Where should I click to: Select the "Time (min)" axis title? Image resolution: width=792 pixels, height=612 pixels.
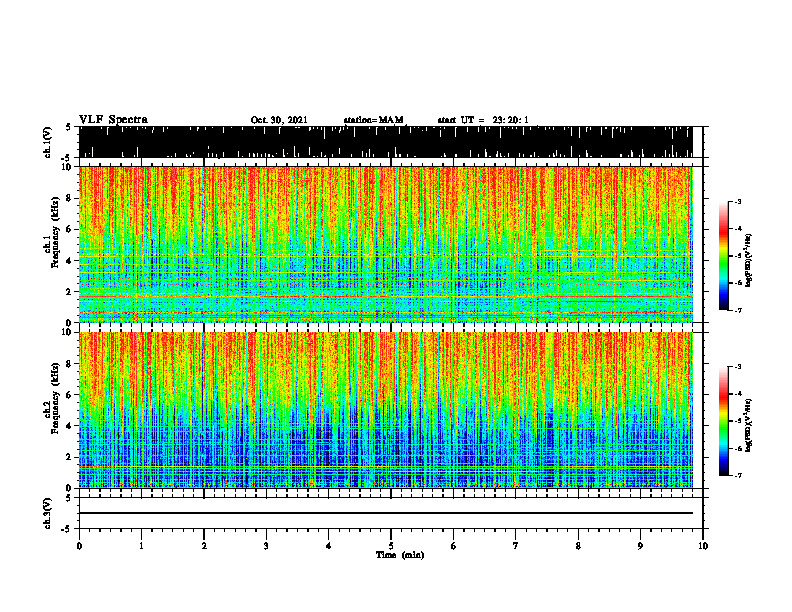pos(400,555)
